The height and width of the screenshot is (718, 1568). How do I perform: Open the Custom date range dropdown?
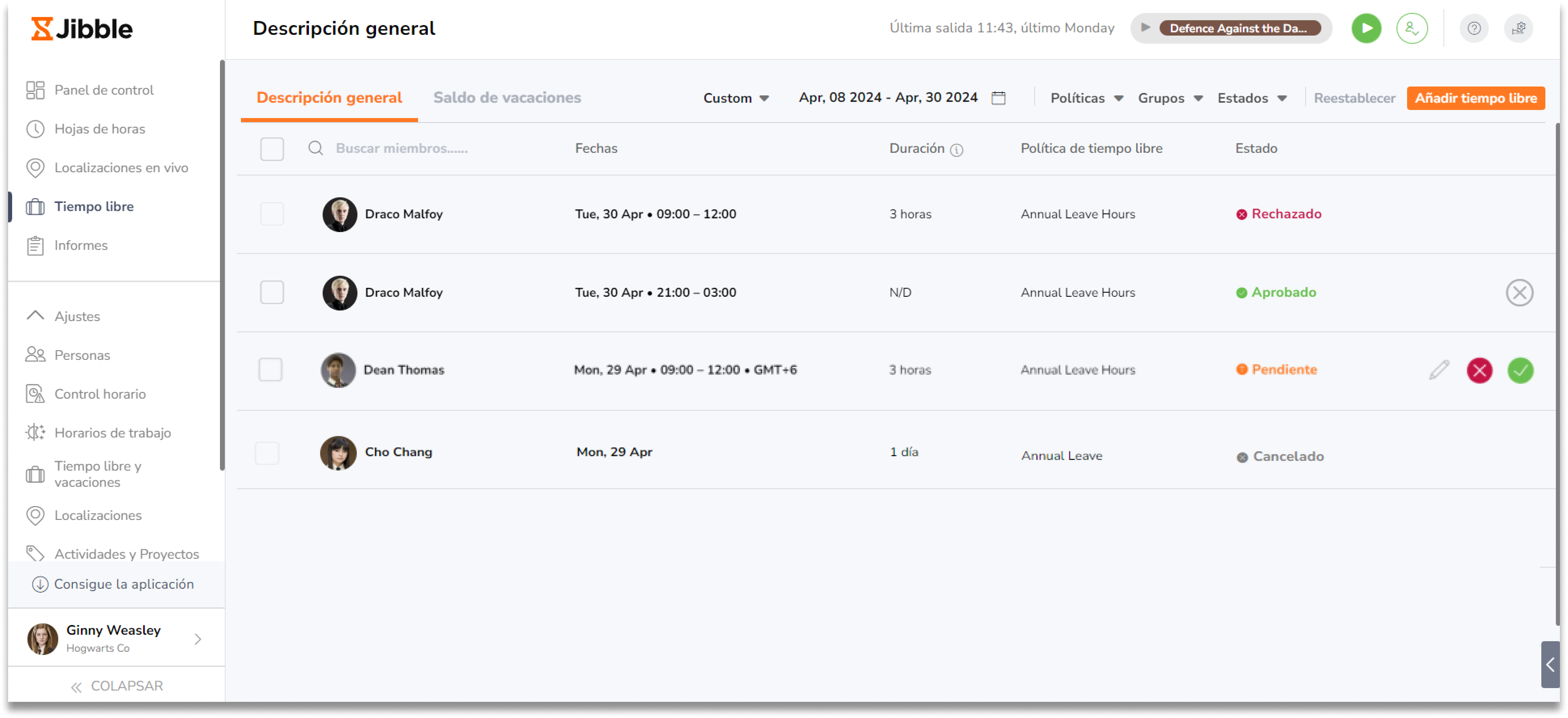coord(736,98)
